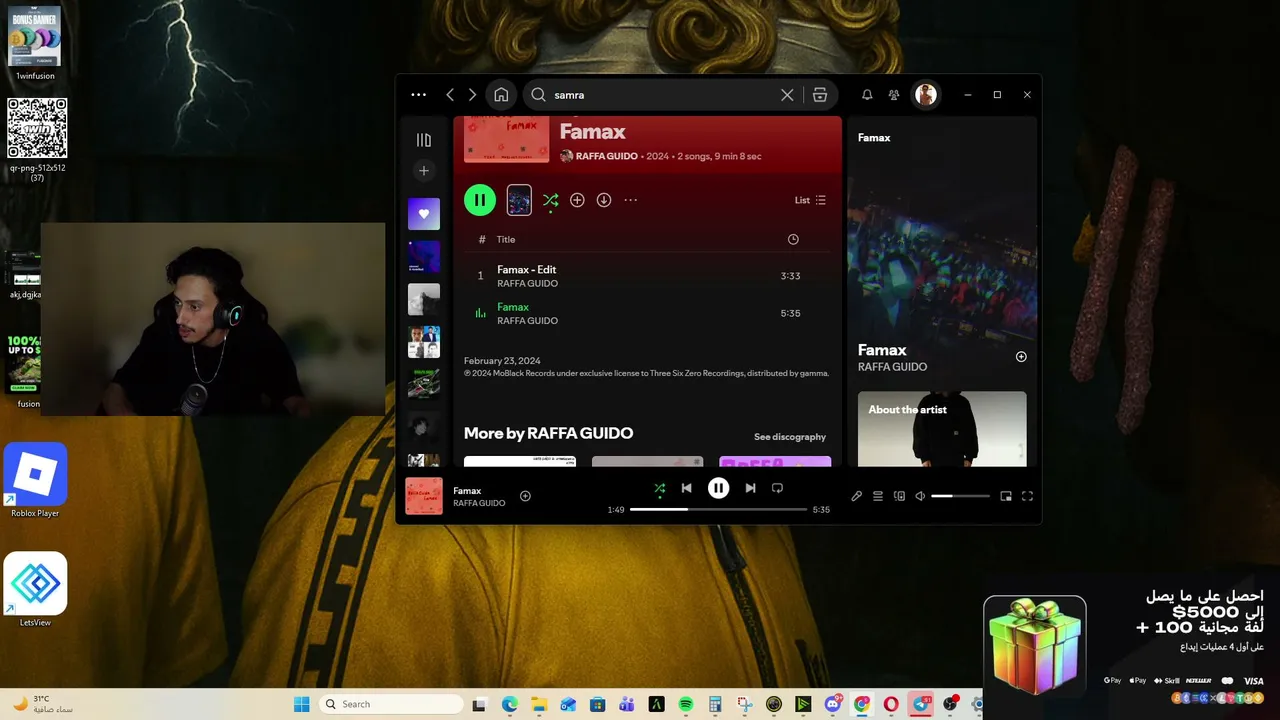Open more options for Famax album
Screen dimensions: 1280x720
(x=631, y=200)
